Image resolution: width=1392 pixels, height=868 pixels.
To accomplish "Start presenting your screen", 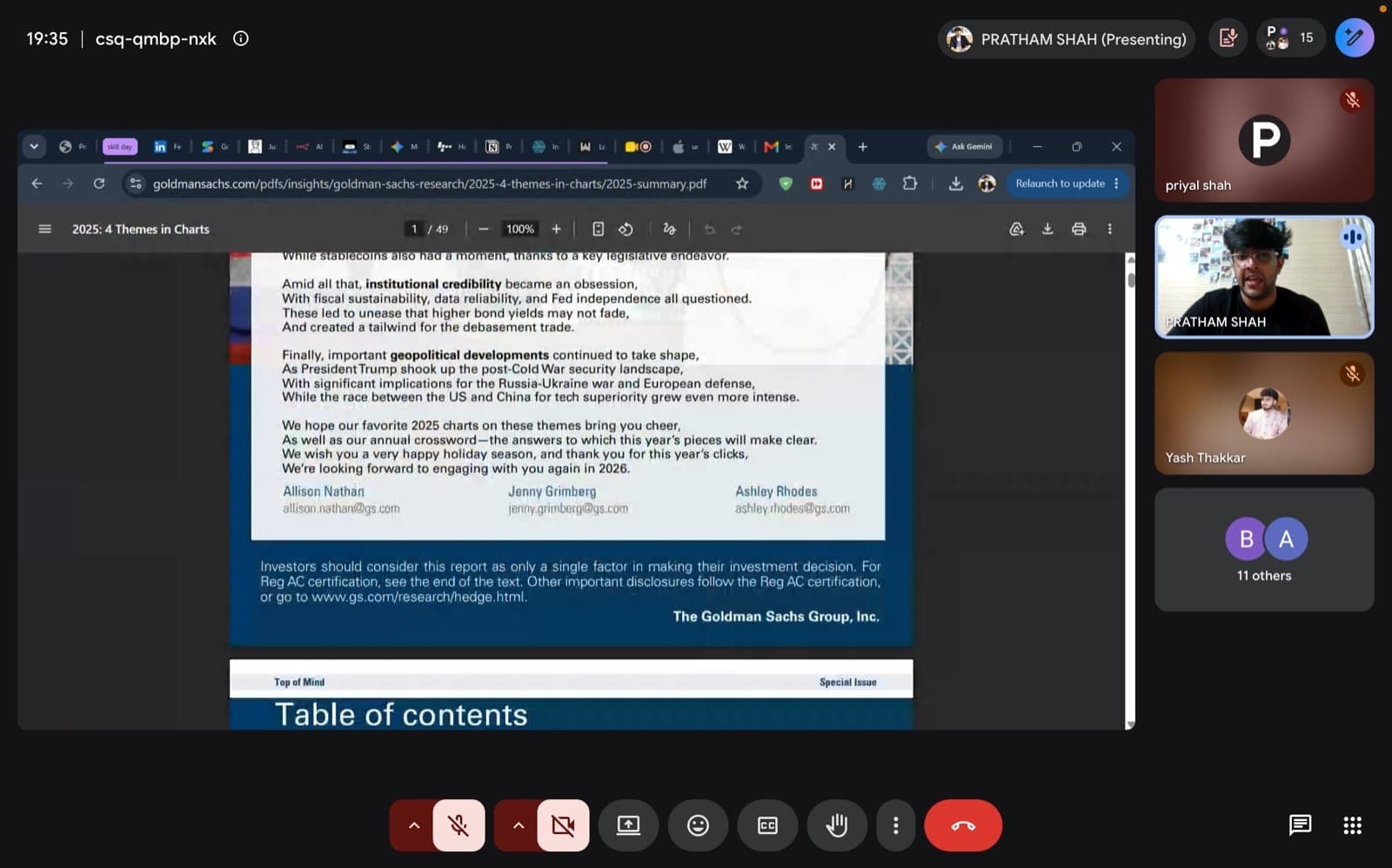I will pos(628,825).
